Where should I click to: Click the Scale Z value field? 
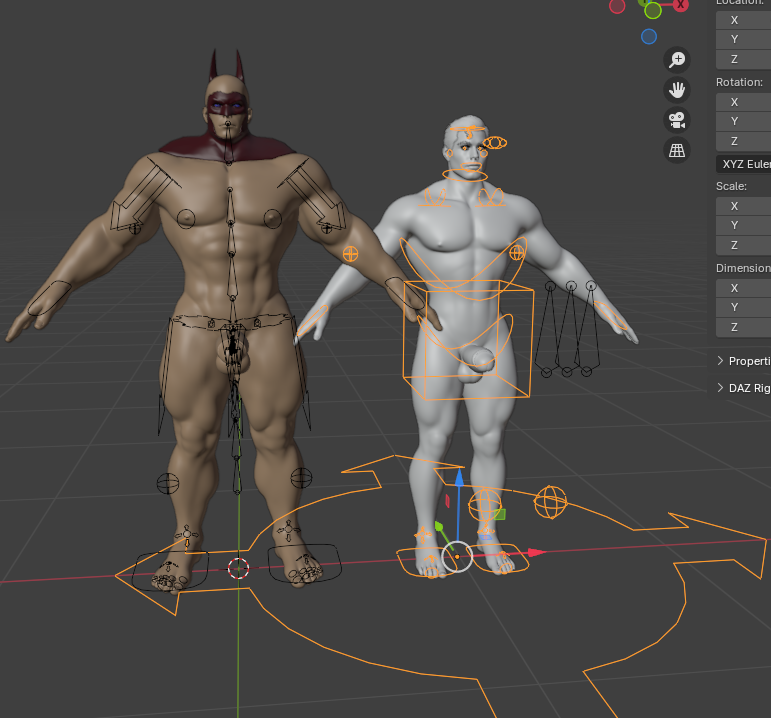tap(743, 245)
